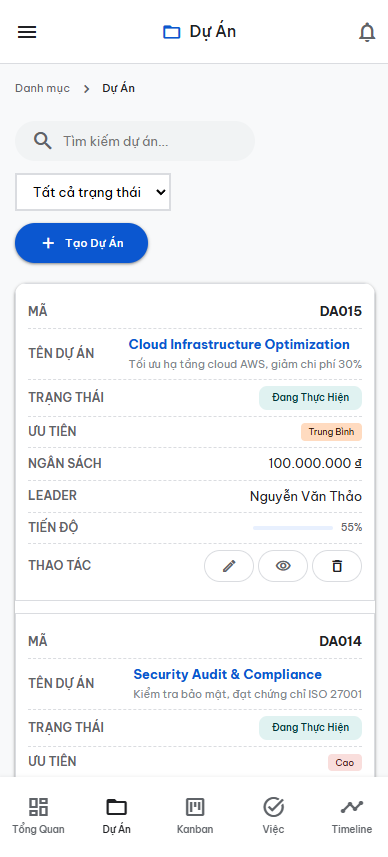
Task: Open the Timeline tab
Action: pyautogui.click(x=352, y=815)
